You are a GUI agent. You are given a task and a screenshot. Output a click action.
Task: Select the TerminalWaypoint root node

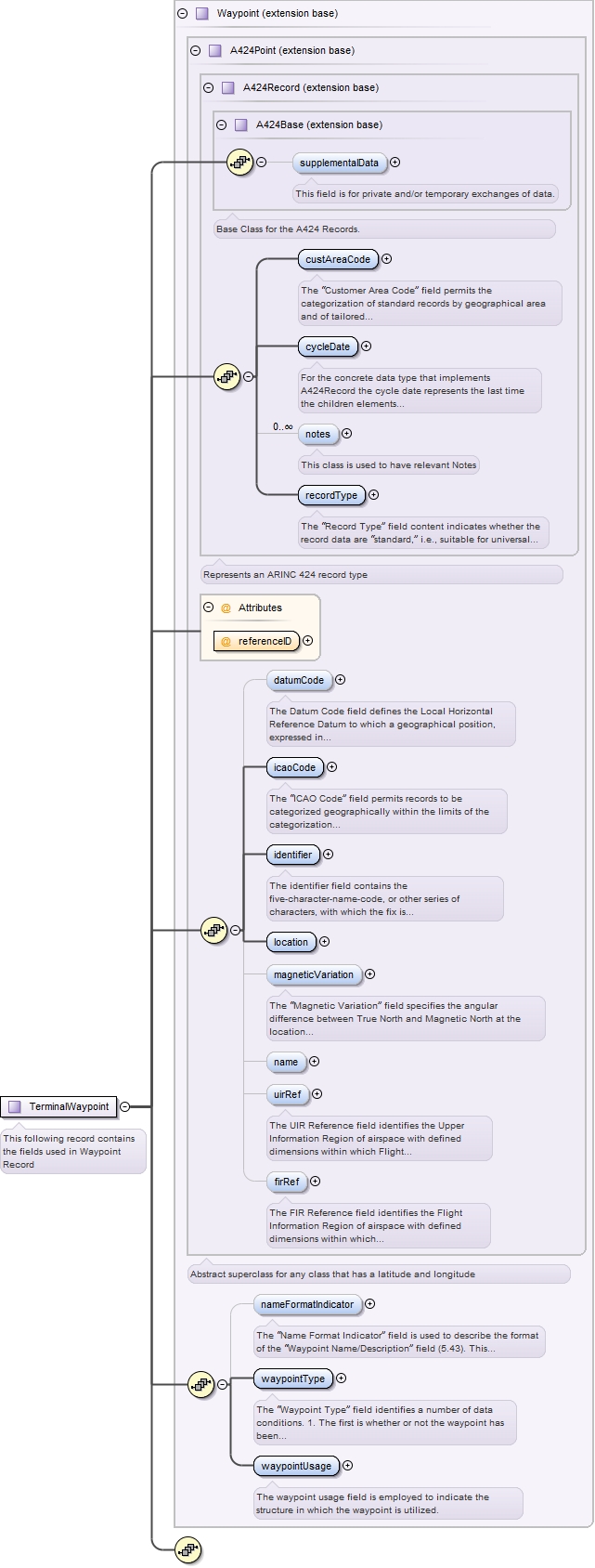[x=59, y=1106]
